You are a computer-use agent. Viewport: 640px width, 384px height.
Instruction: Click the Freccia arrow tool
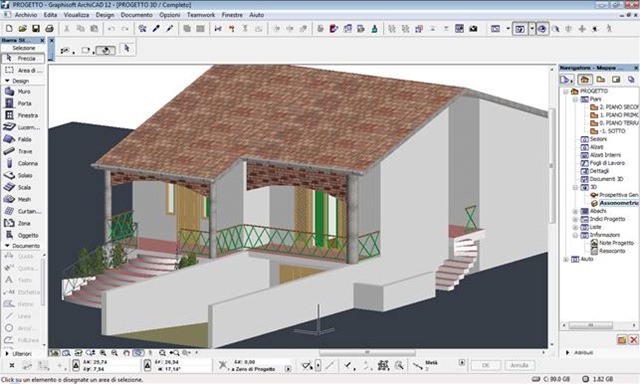[x=23, y=58]
